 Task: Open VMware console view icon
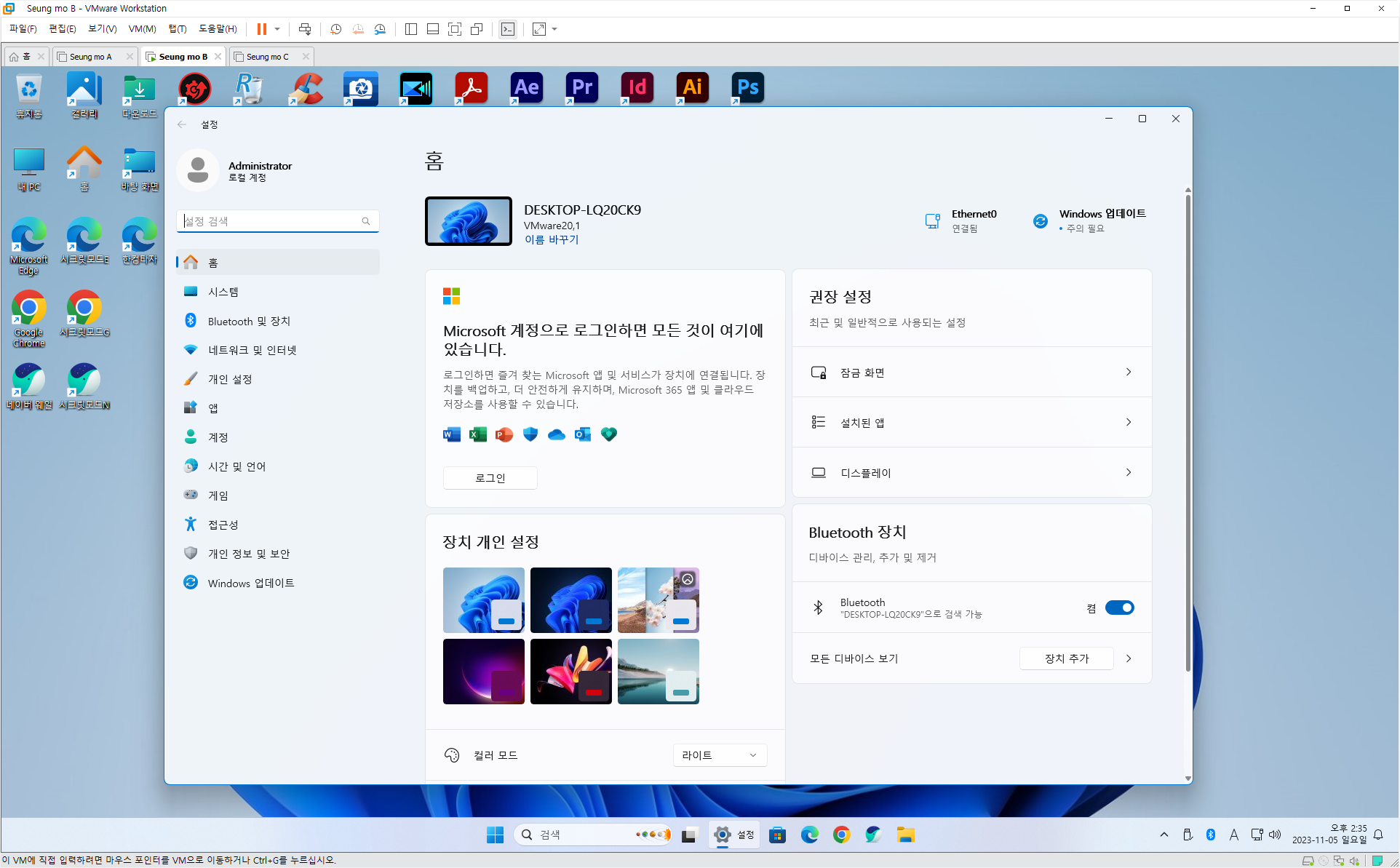508,29
